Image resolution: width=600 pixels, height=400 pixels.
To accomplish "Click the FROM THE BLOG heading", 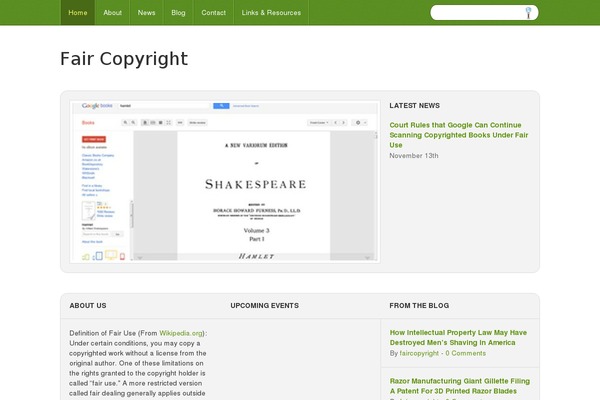I will (x=419, y=305).
